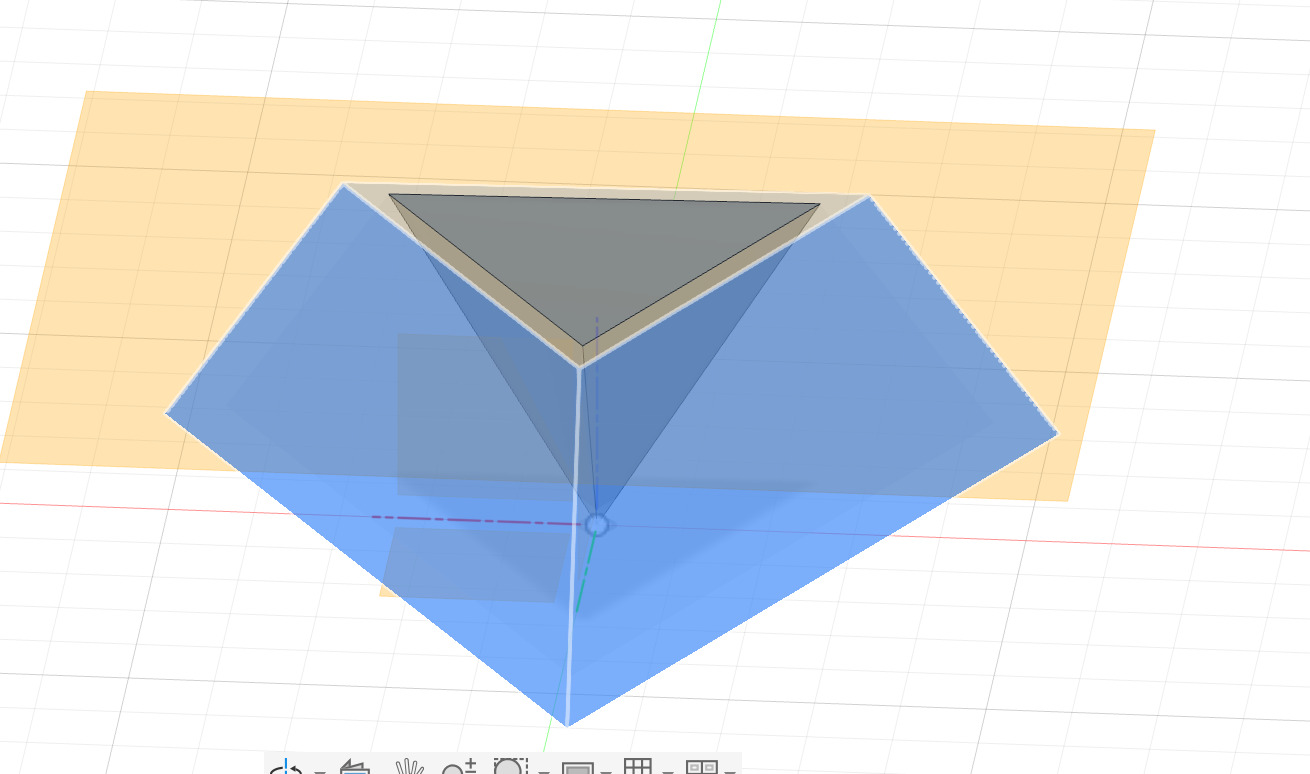The image size is (1310, 774).
Task: Click the origin point circle marker
Action: pyautogui.click(x=597, y=524)
